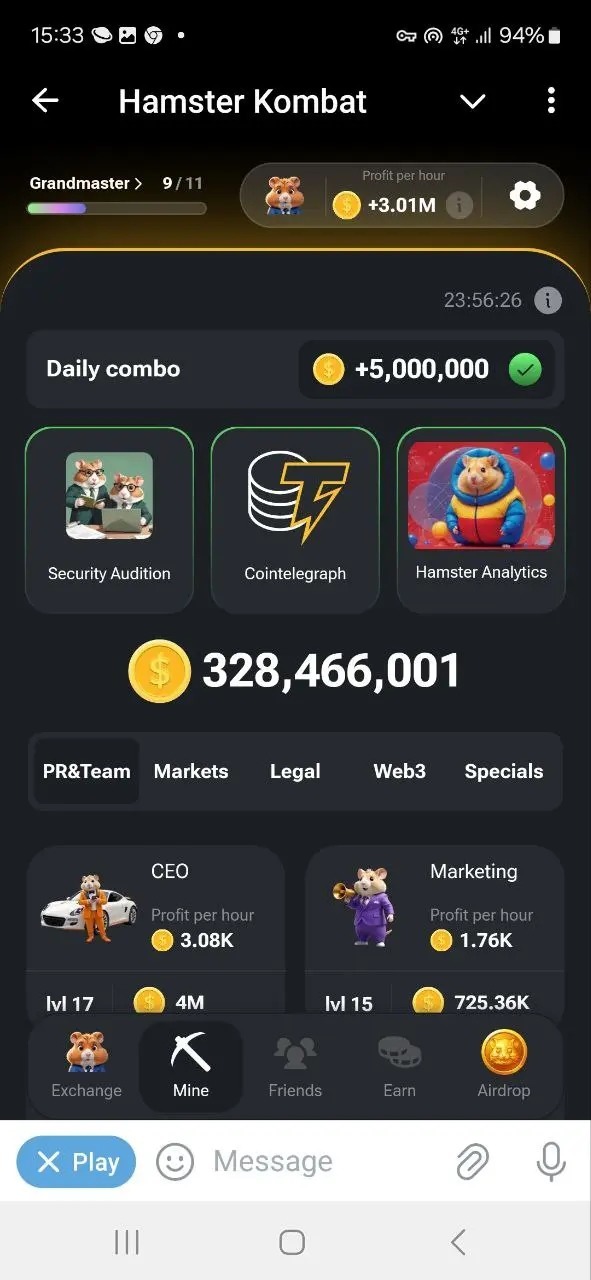Open the settings gear icon
Screen dimensions: 591x1280
524,196
